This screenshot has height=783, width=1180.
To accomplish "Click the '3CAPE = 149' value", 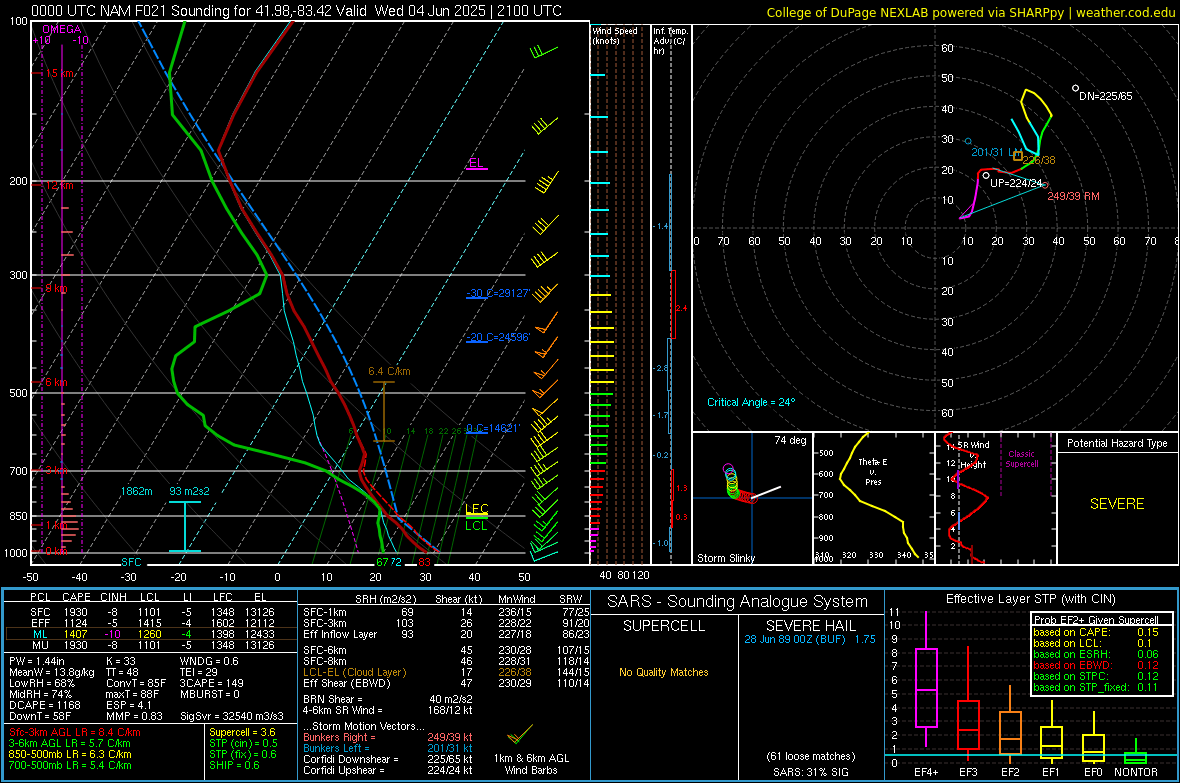I will click(x=212, y=684).
